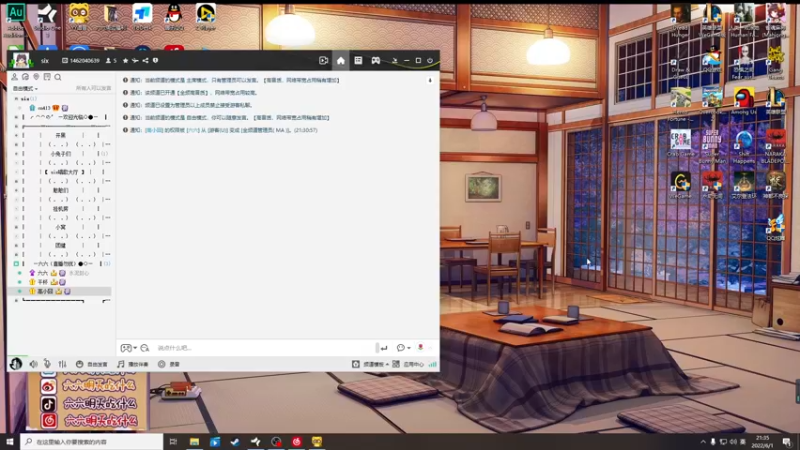Click the 自由发言 button
The width and height of the screenshot is (800, 450).
pyautogui.click(x=92, y=364)
